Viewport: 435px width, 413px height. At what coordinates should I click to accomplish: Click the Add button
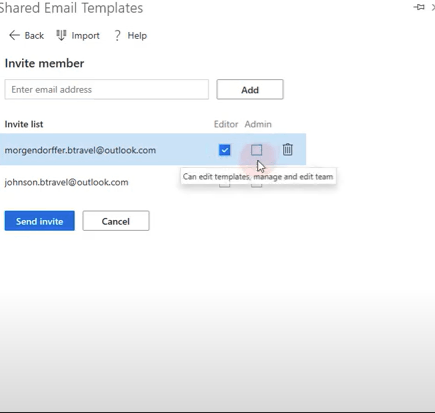click(250, 89)
